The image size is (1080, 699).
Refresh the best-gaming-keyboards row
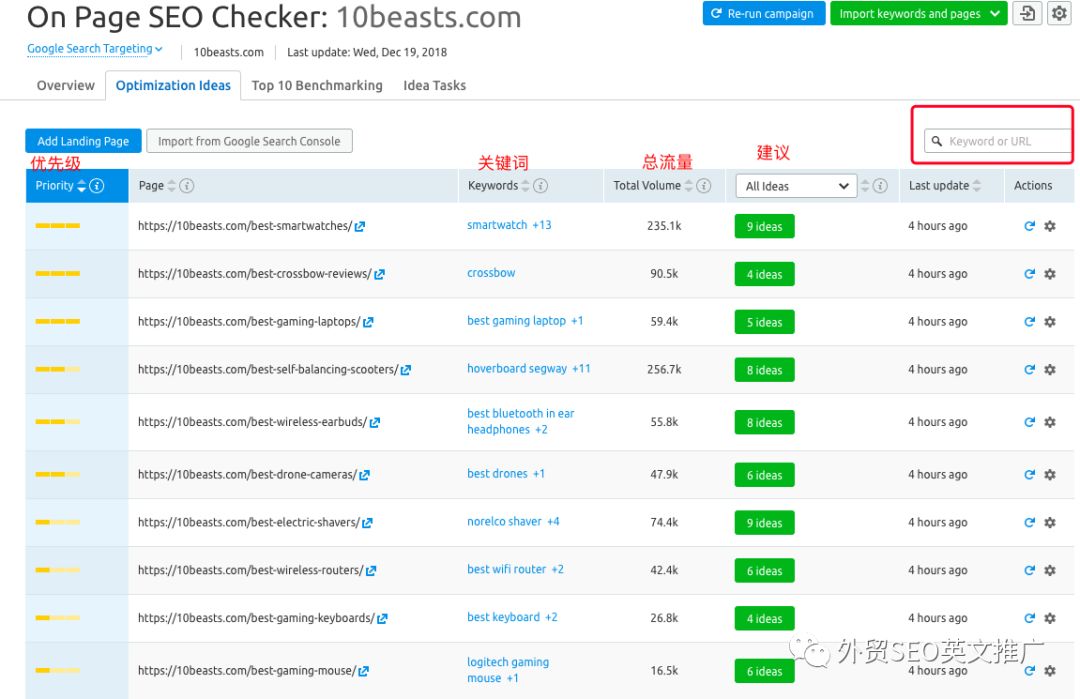coord(1030,618)
